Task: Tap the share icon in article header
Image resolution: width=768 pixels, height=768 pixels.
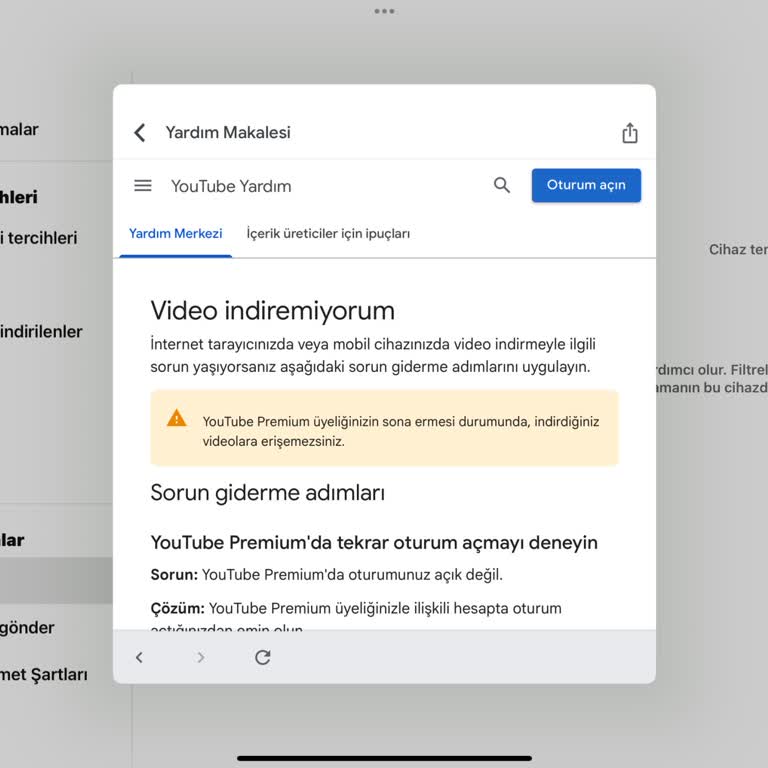Action: click(630, 133)
